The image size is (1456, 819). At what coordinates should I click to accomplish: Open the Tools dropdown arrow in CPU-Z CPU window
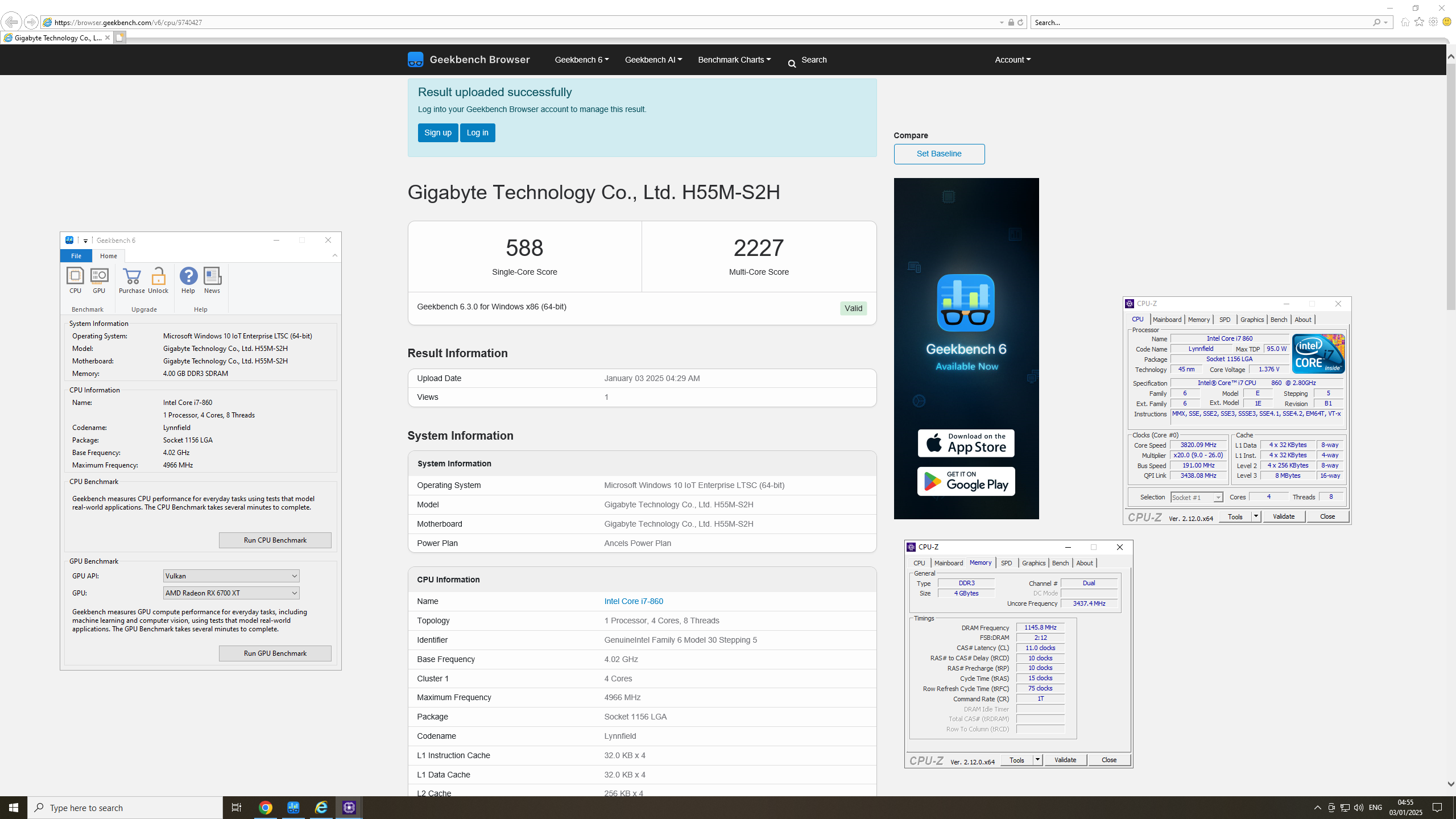[x=1256, y=516]
